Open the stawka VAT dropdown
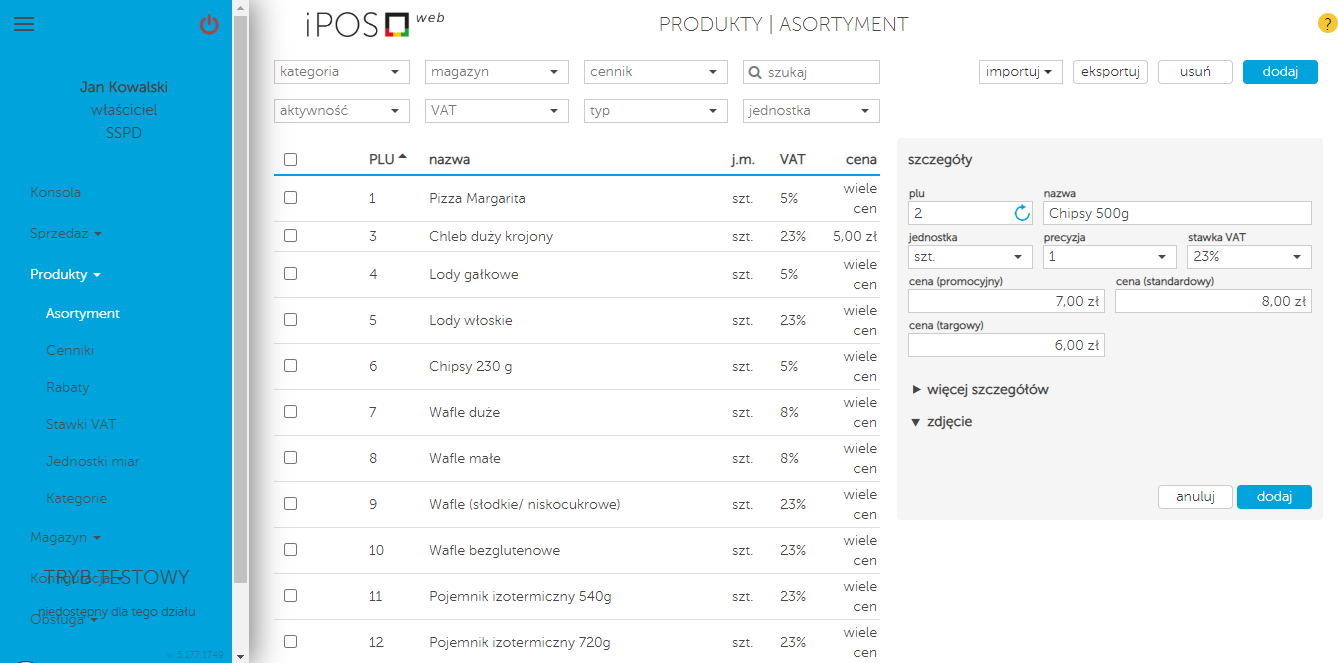 1248,257
